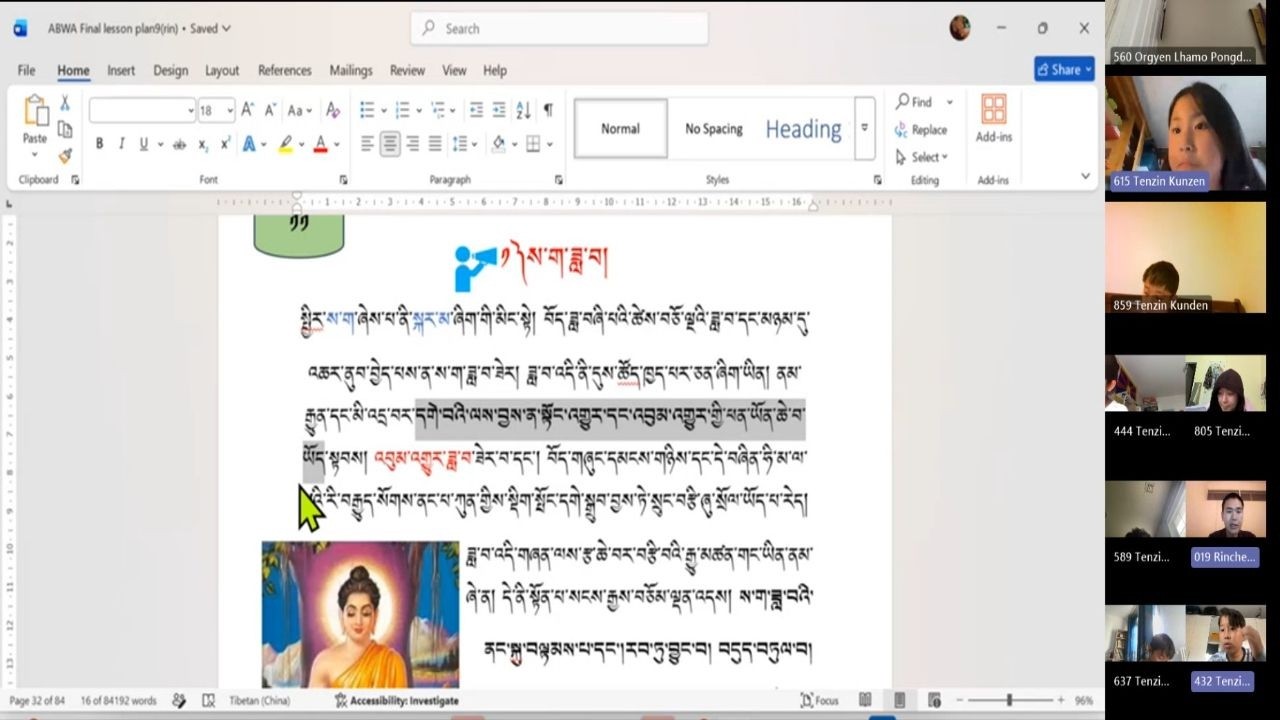Apply red font color
The image size is (1280, 720).
pyautogui.click(x=320, y=144)
